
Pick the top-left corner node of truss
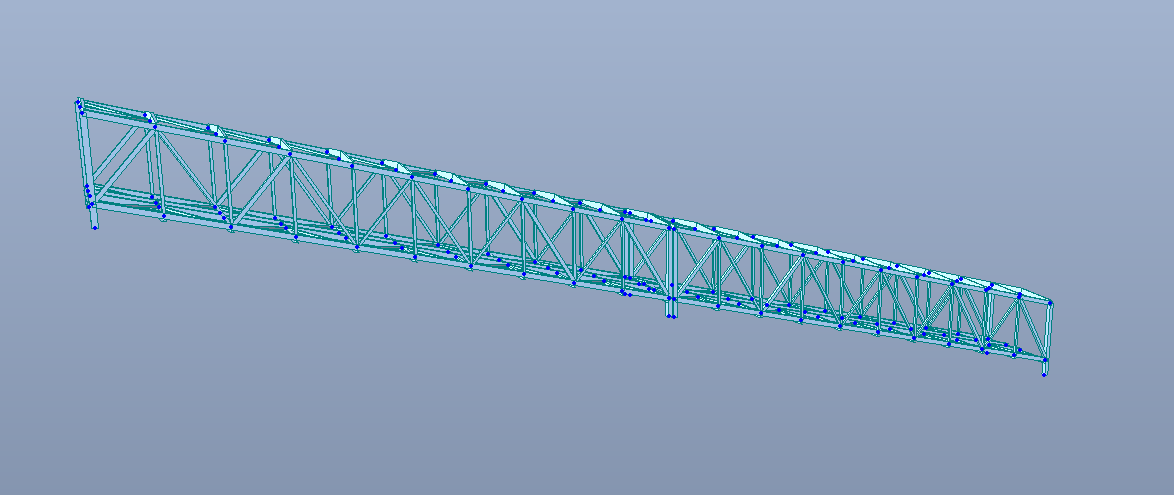tap(78, 100)
